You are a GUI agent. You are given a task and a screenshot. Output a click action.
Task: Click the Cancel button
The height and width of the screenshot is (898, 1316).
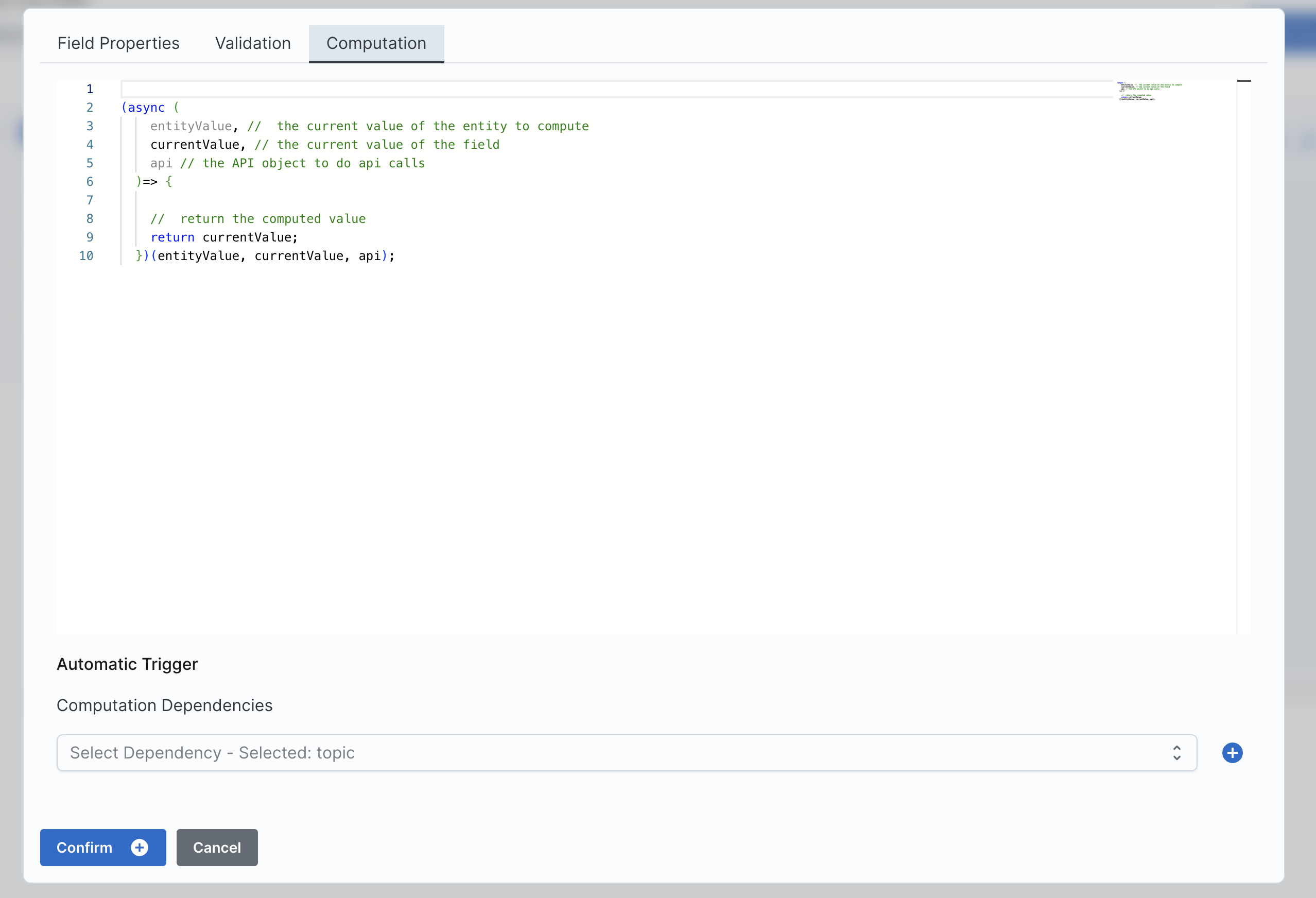pos(217,847)
